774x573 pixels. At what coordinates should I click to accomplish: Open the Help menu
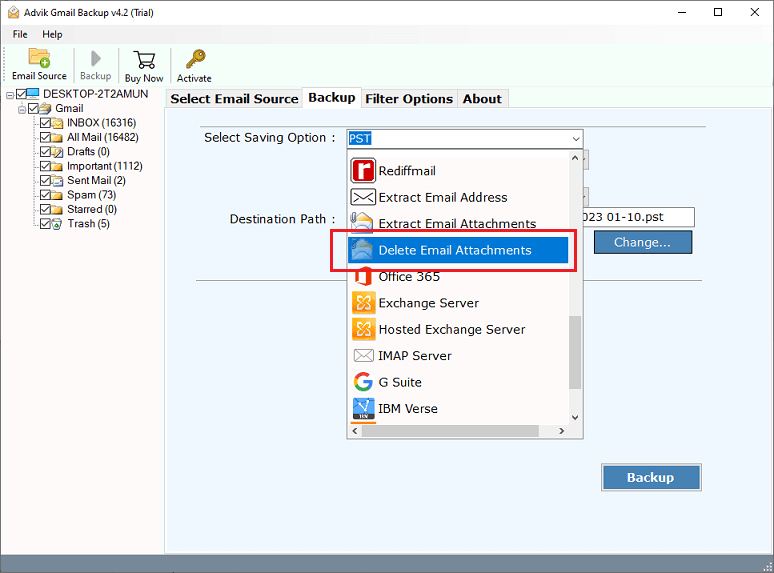tap(52, 34)
